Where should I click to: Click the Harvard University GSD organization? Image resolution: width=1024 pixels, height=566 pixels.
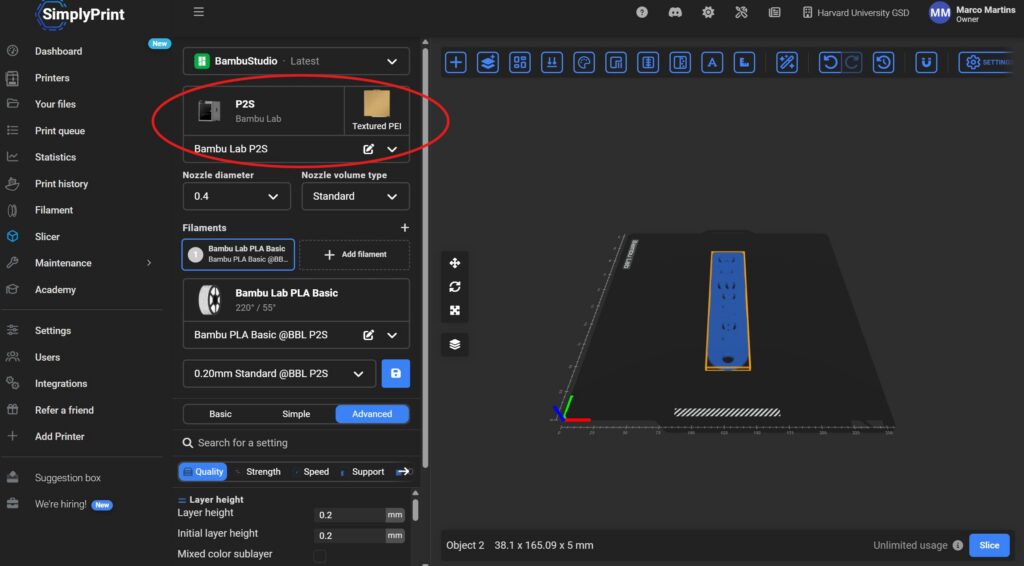(x=856, y=12)
